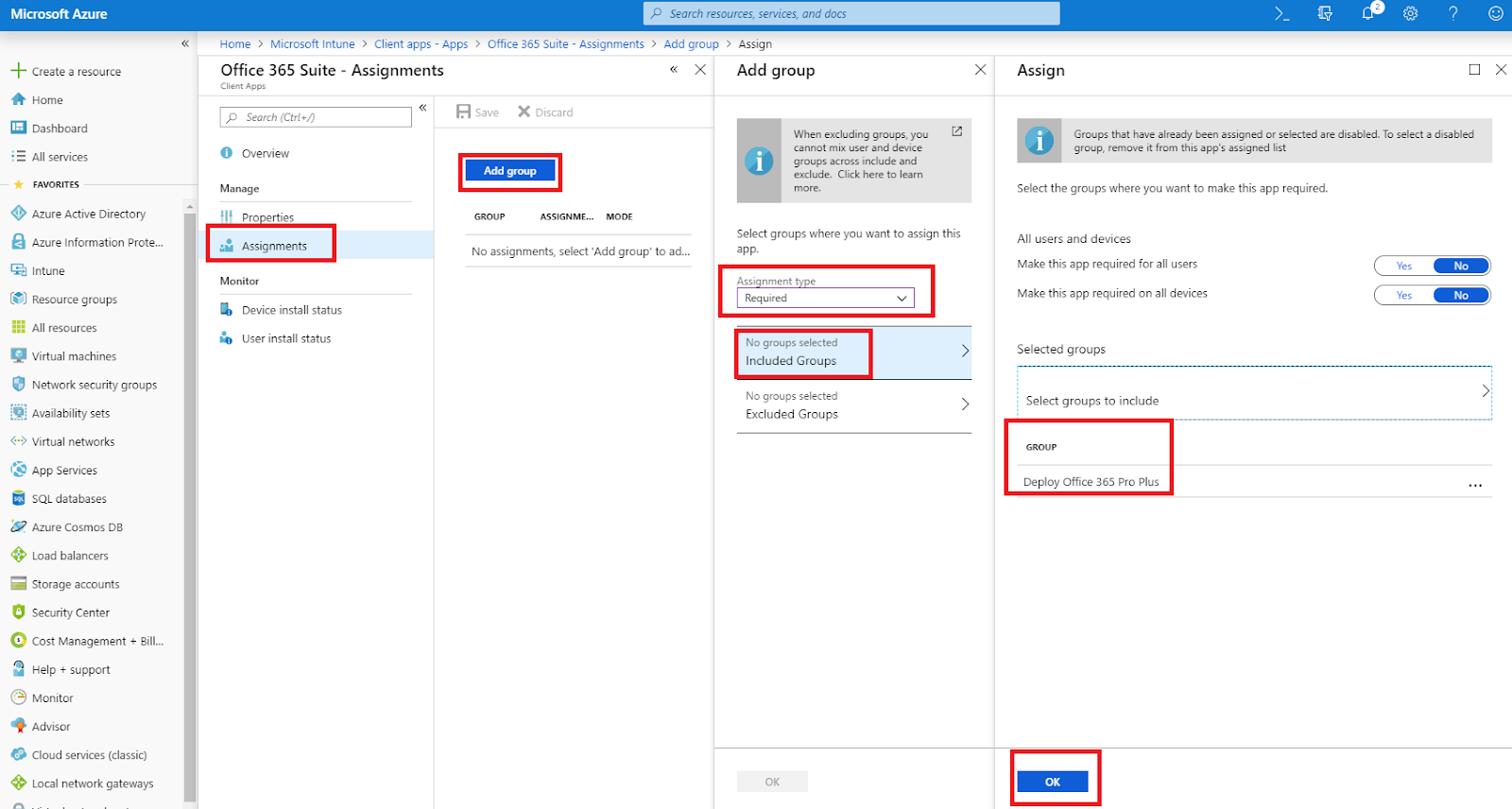Set required for all users to No

pos(1461,266)
